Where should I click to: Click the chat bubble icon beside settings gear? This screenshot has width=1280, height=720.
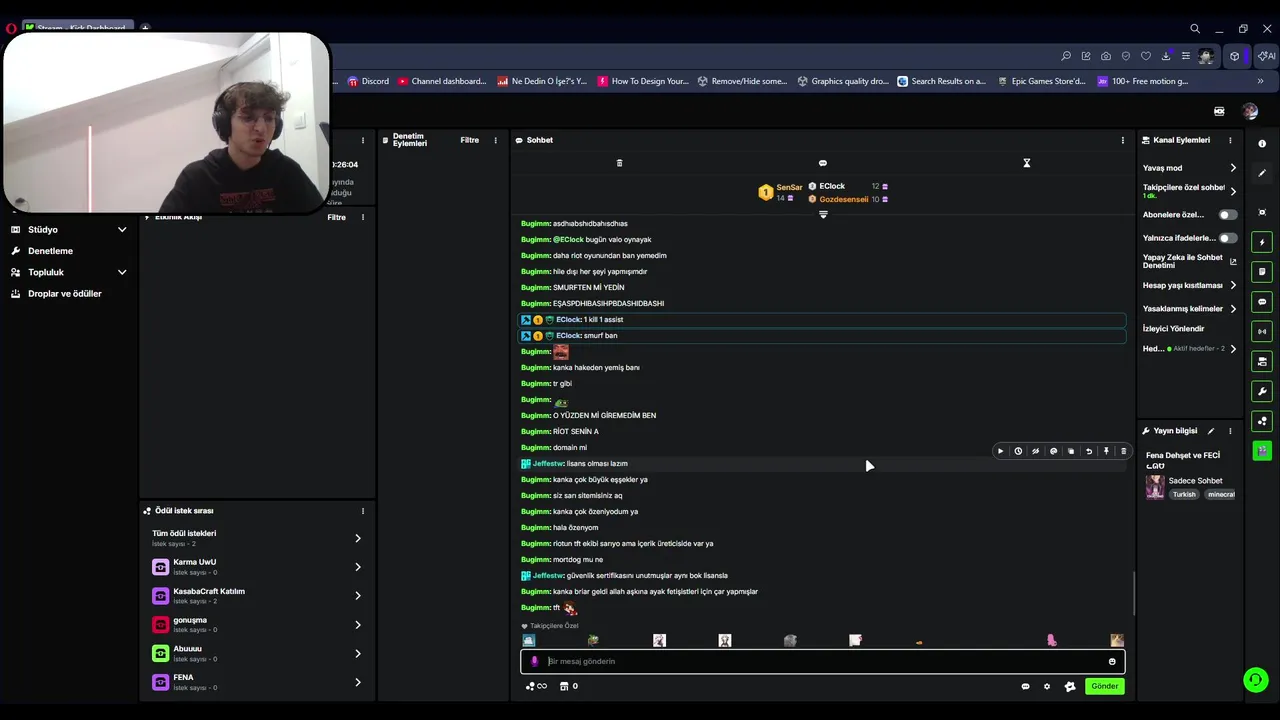[x=1025, y=686]
